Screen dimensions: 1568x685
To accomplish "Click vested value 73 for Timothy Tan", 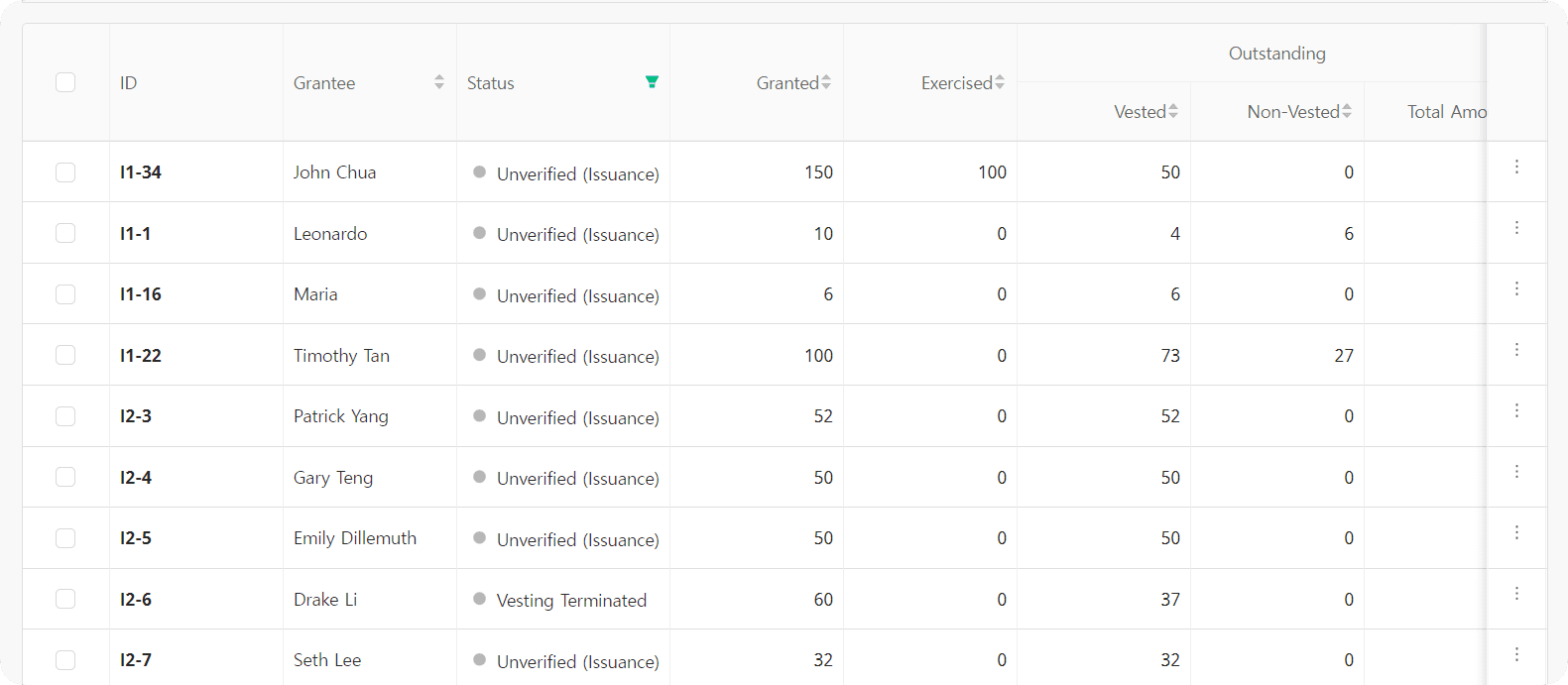I will [x=1170, y=356].
